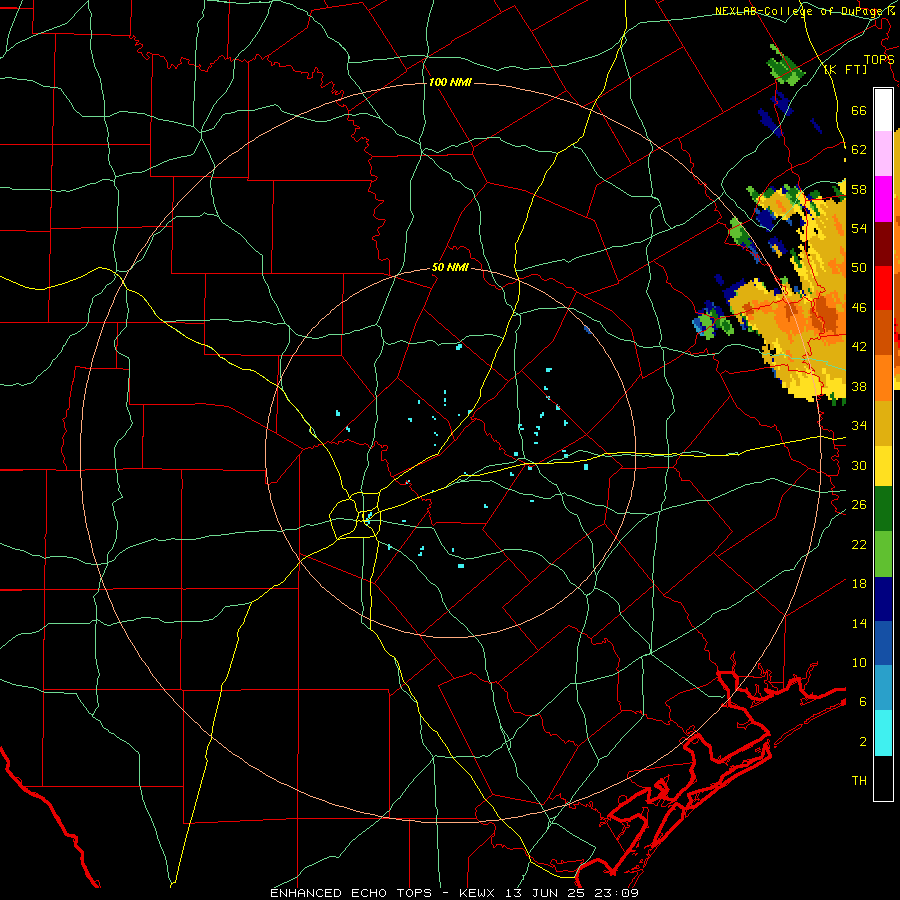Click the green echo near the top-right corner
The width and height of the screenshot is (900, 900).
coord(785,67)
